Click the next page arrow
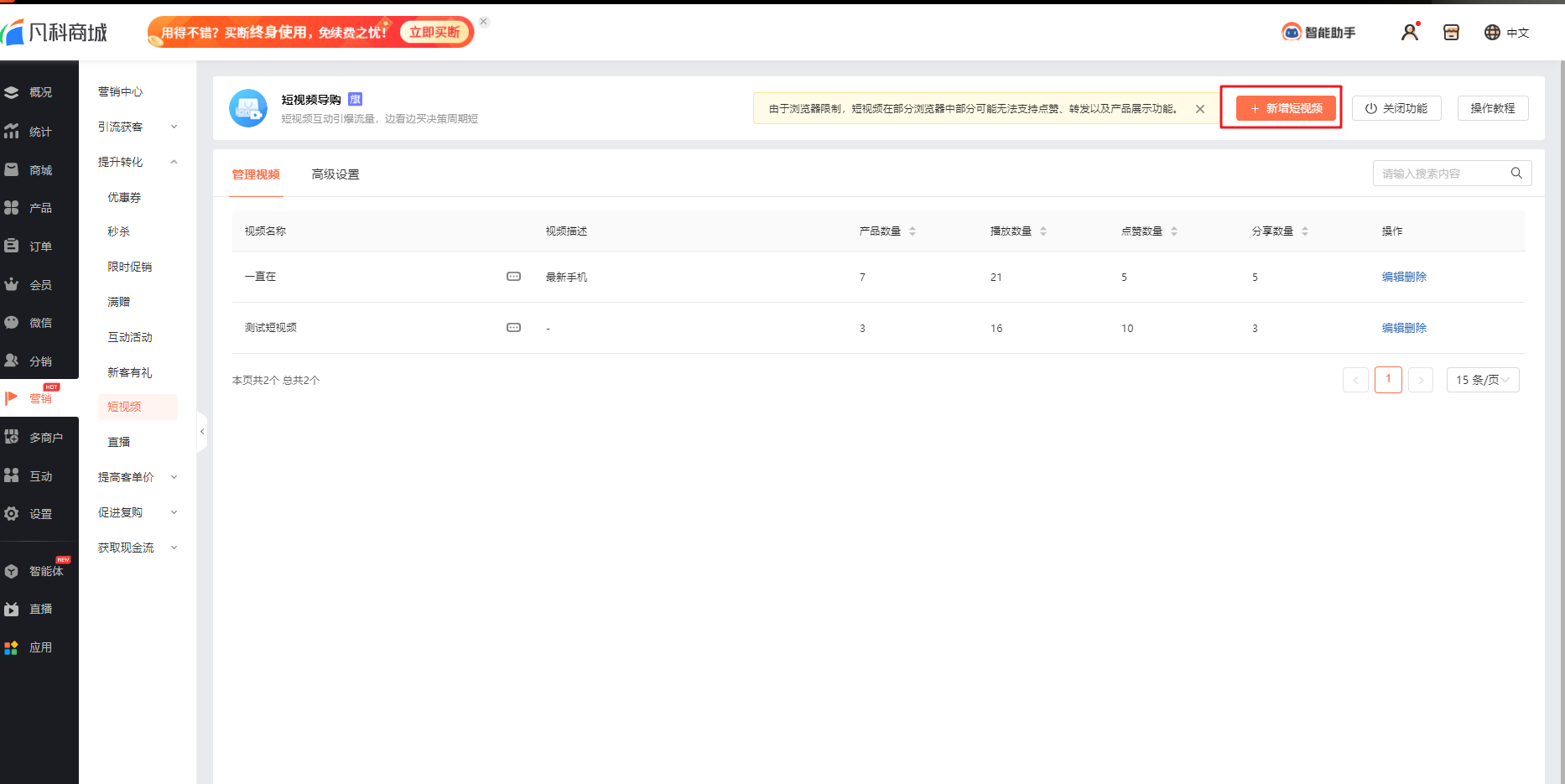 1421,380
